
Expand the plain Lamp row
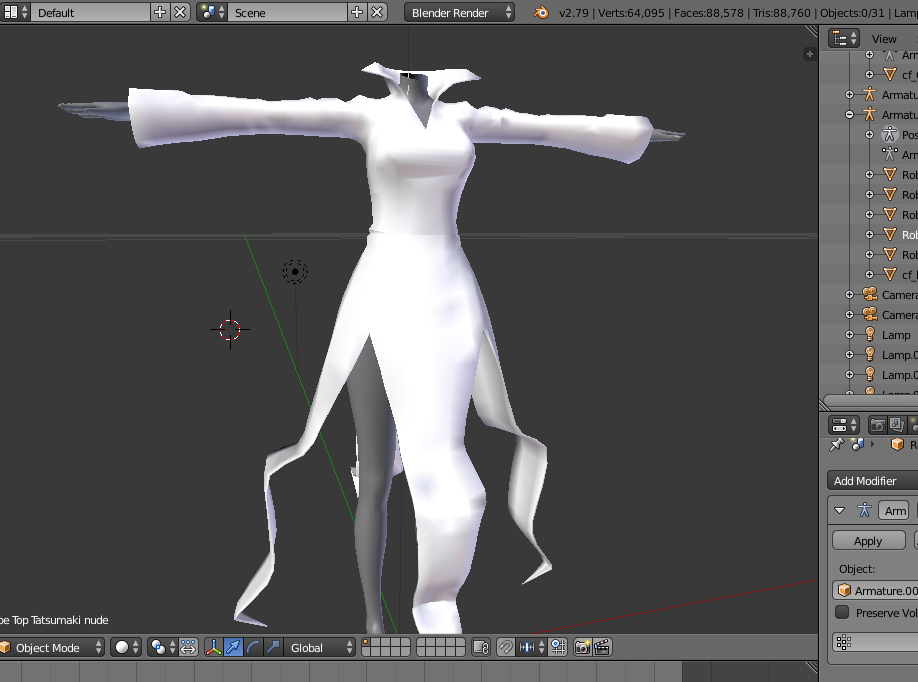pos(850,335)
